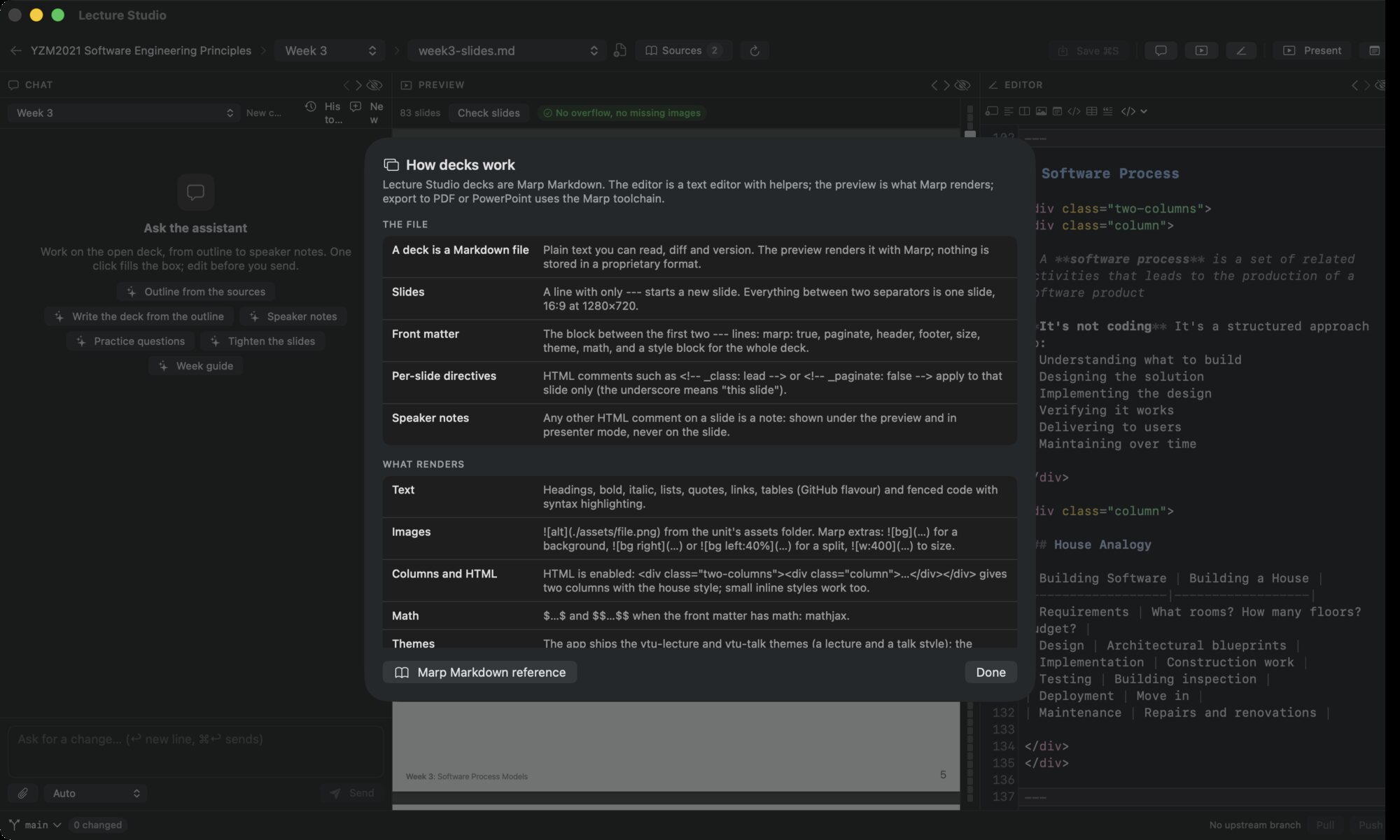Close the How decks work dialog with Done
The width and height of the screenshot is (1400, 840).
click(x=990, y=672)
